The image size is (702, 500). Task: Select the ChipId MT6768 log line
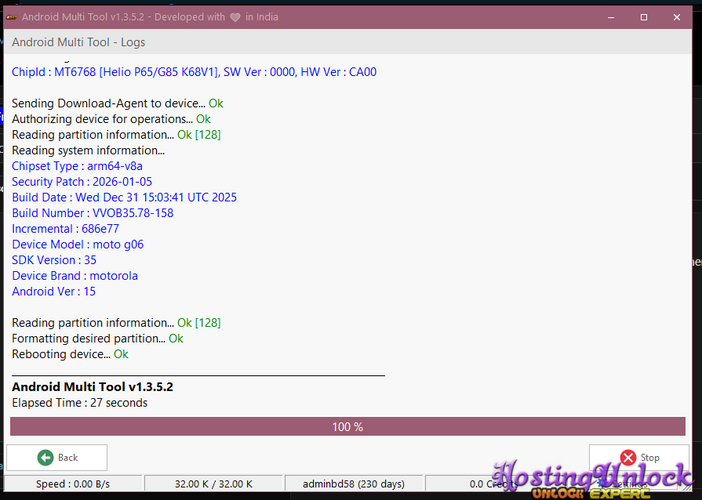click(194, 72)
